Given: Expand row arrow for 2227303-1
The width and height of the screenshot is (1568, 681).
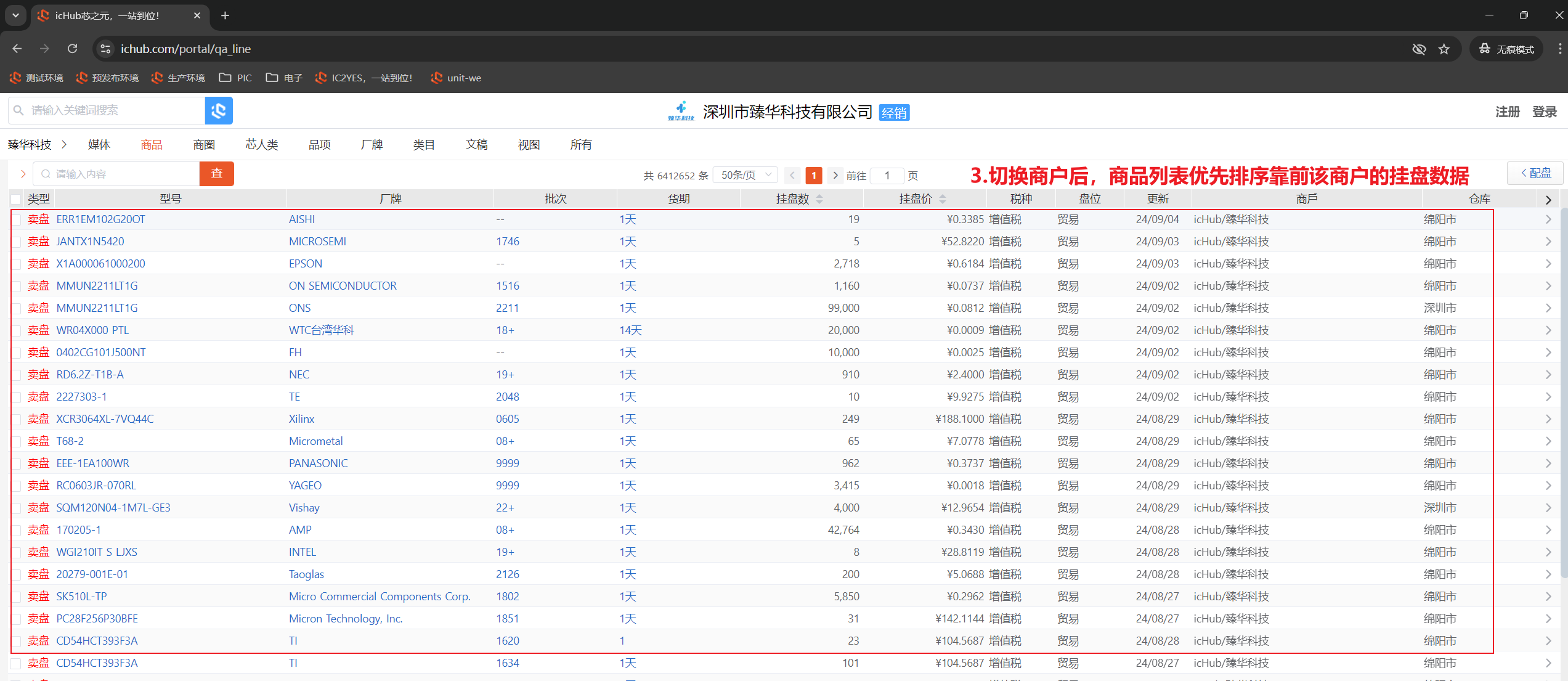Looking at the screenshot, I should click(x=1548, y=397).
